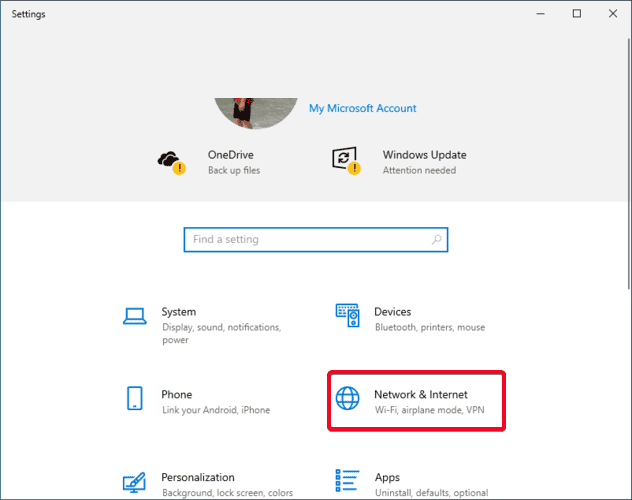Open the Devices category title
The height and width of the screenshot is (500, 632).
pos(393,312)
